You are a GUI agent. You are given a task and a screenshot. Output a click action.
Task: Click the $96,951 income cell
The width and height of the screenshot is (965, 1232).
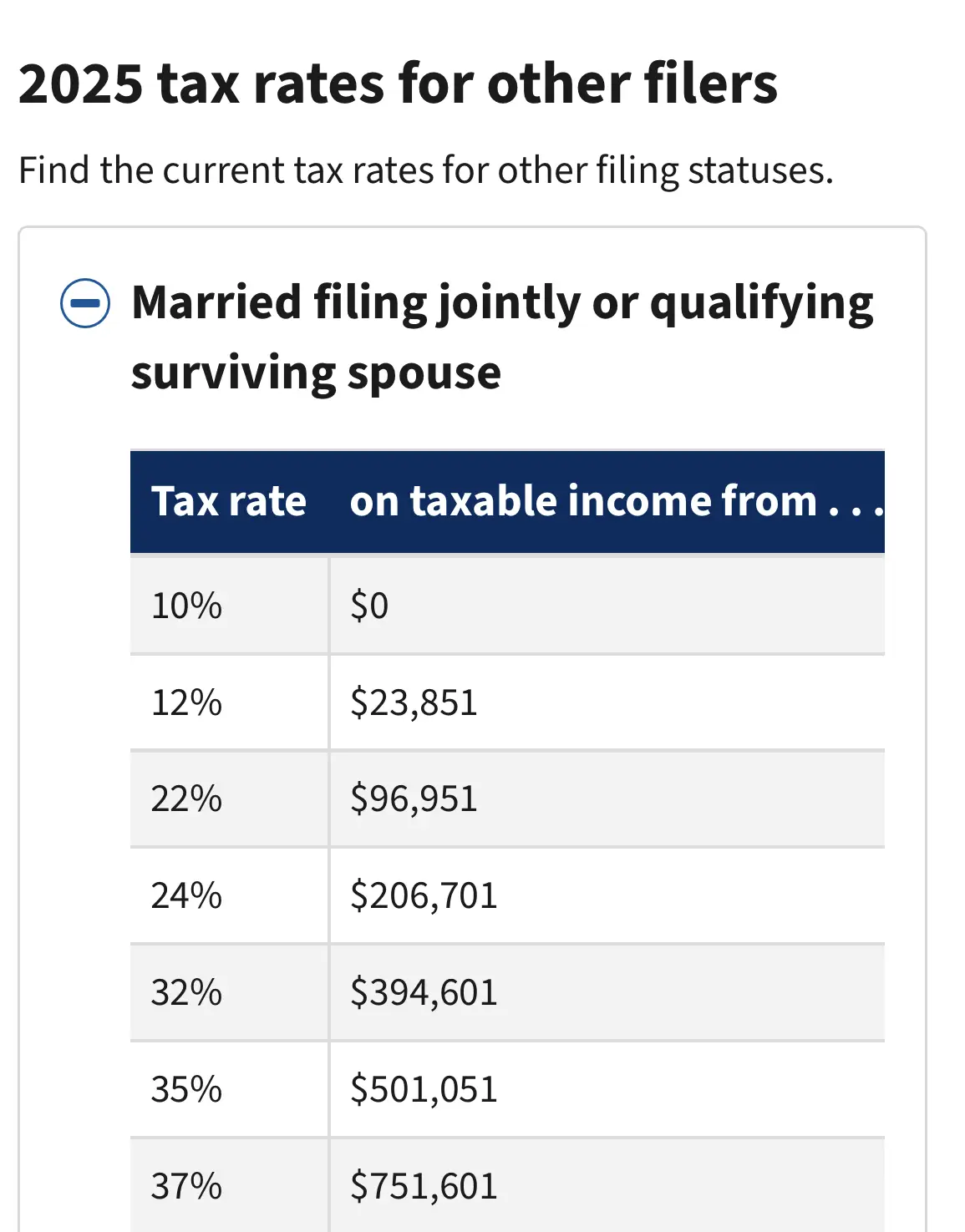coord(607,799)
